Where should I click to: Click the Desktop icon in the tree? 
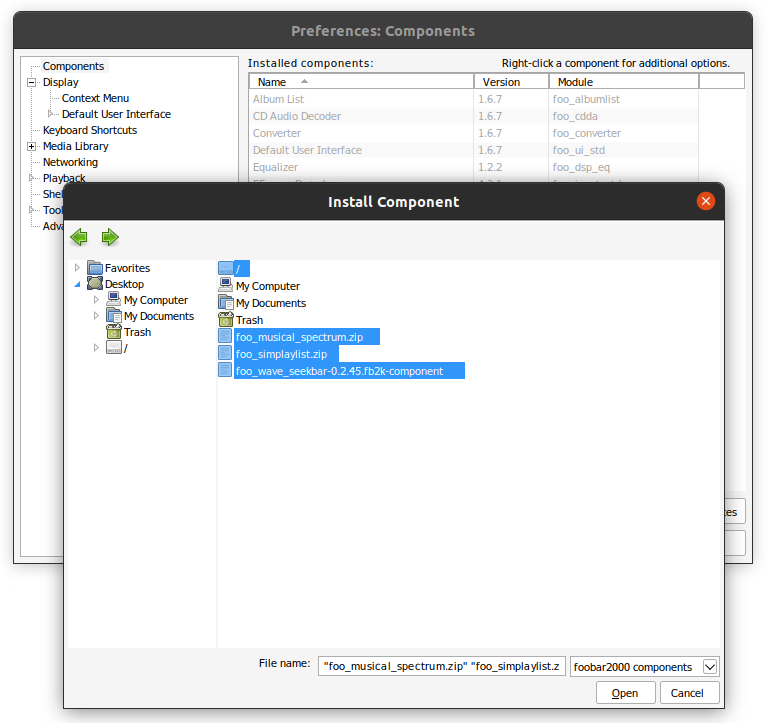(95, 283)
